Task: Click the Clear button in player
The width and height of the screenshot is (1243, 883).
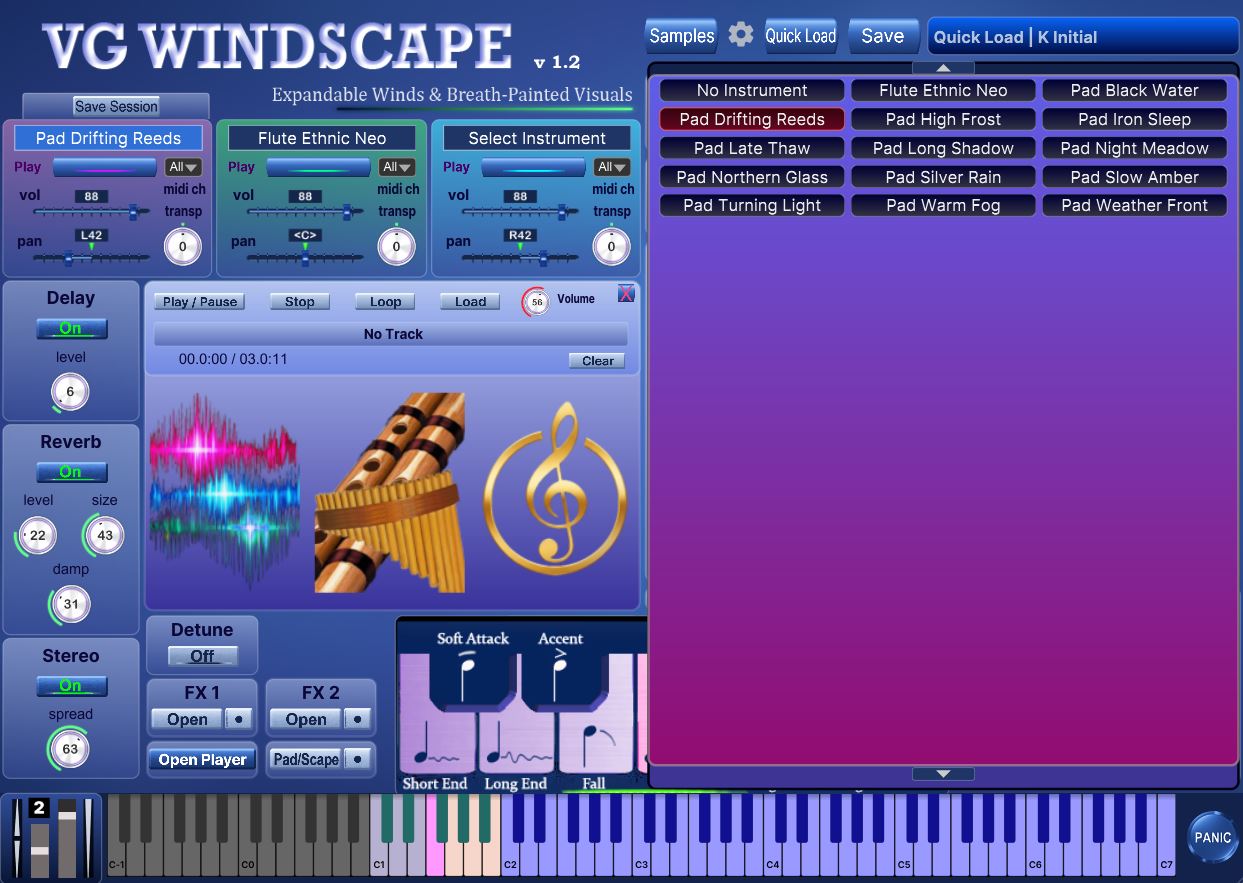Action: [x=597, y=361]
